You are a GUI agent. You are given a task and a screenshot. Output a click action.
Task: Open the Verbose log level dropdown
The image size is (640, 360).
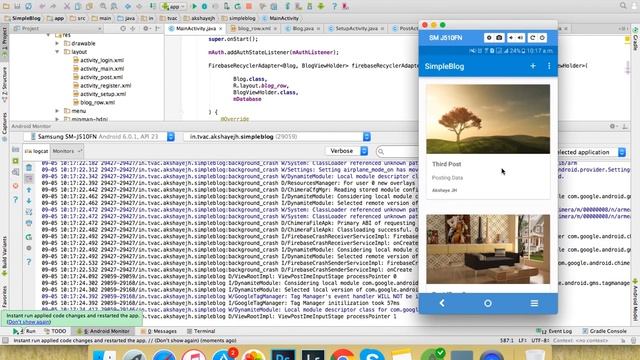[347, 151]
